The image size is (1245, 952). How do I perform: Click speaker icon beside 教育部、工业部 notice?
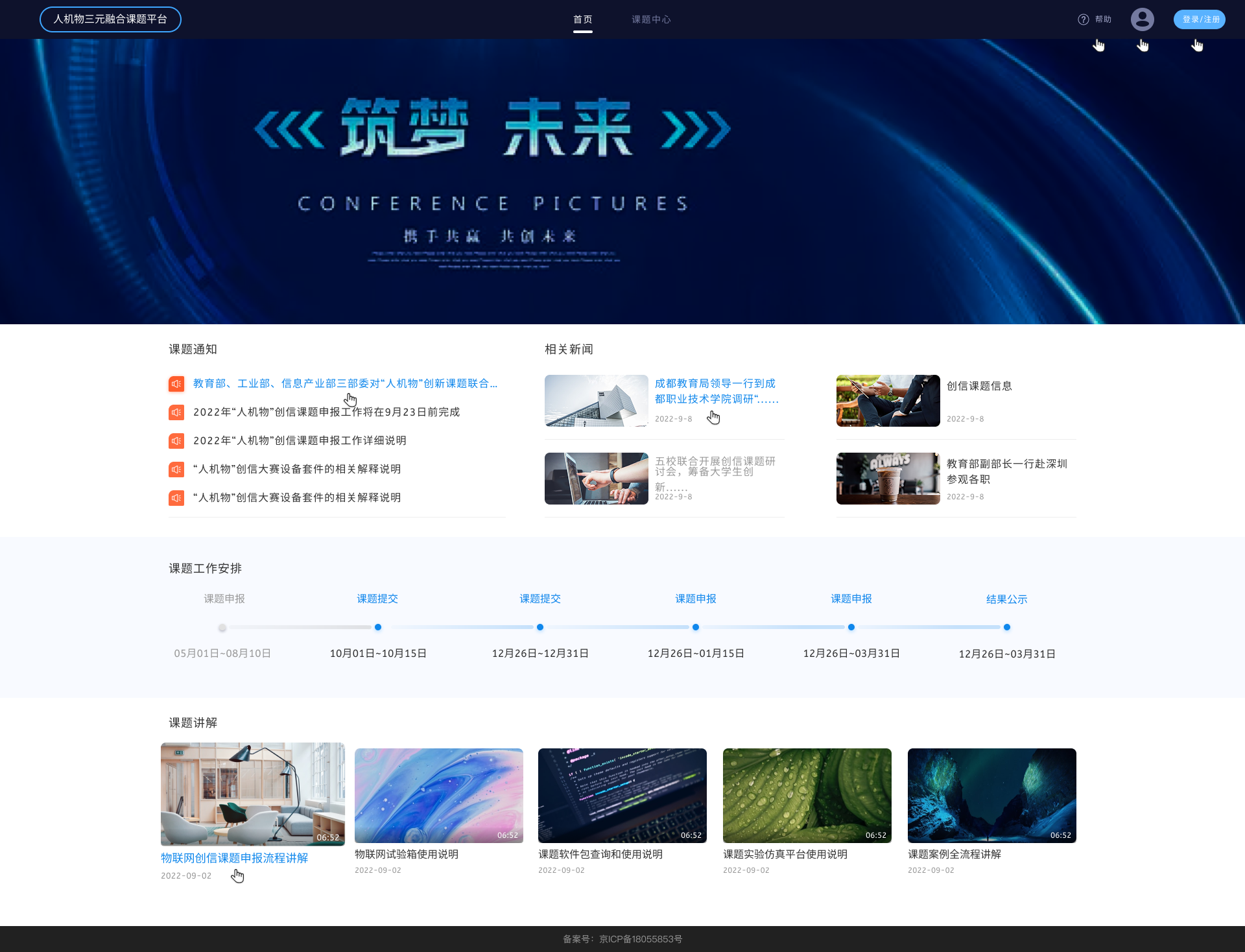pyautogui.click(x=176, y=384)
